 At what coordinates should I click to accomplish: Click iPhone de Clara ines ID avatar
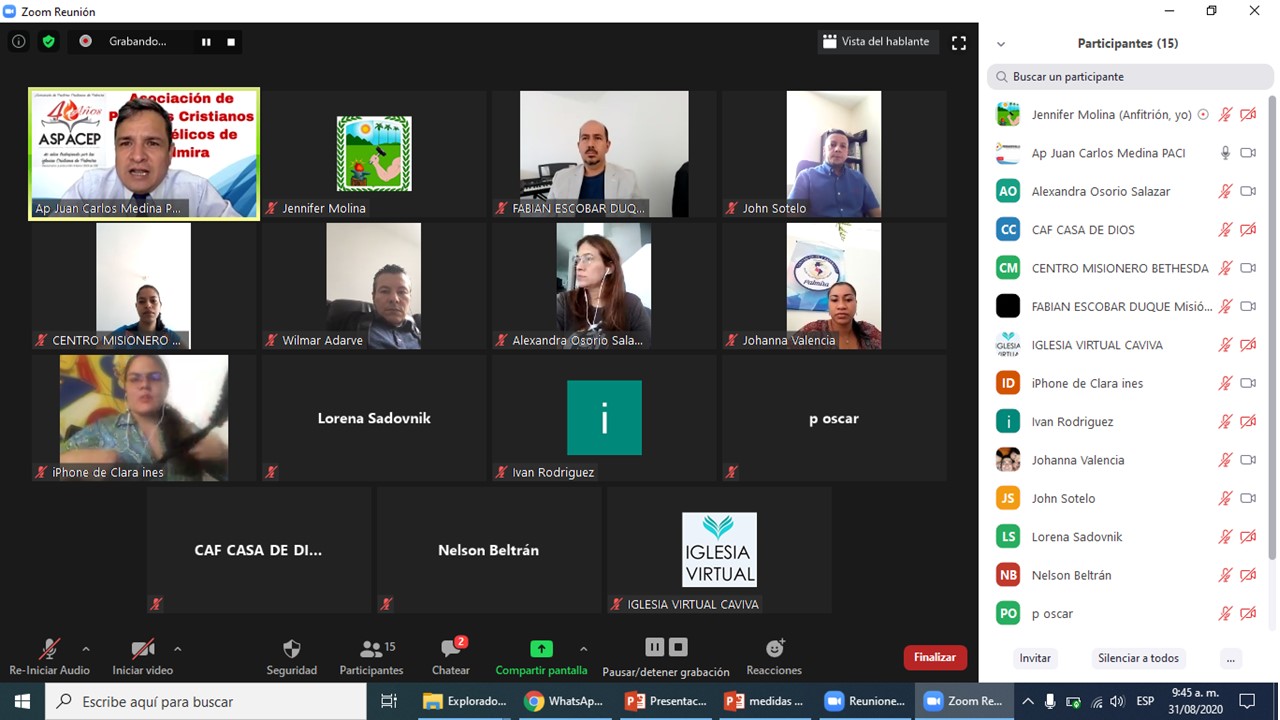point(1008,383)
